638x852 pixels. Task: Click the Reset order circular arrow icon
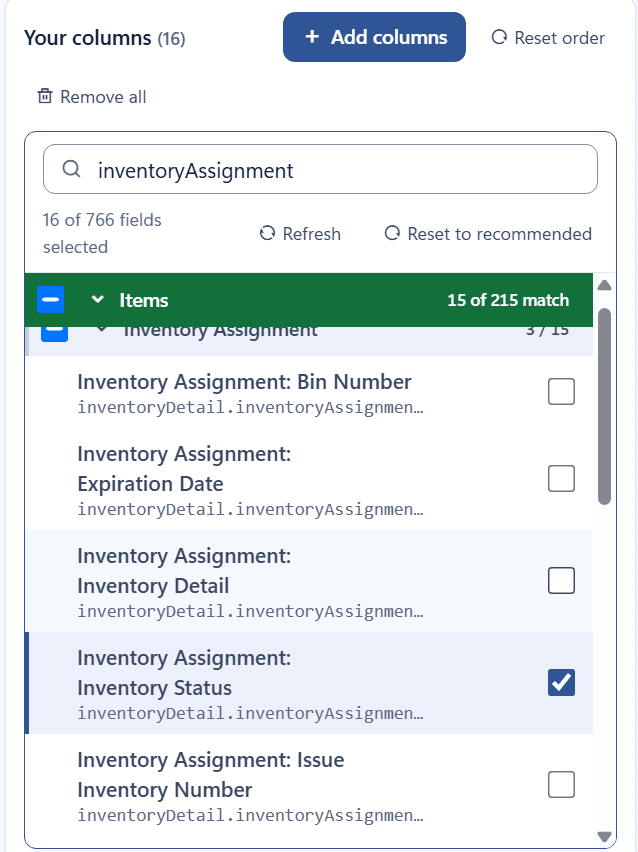tap(499, 37)
